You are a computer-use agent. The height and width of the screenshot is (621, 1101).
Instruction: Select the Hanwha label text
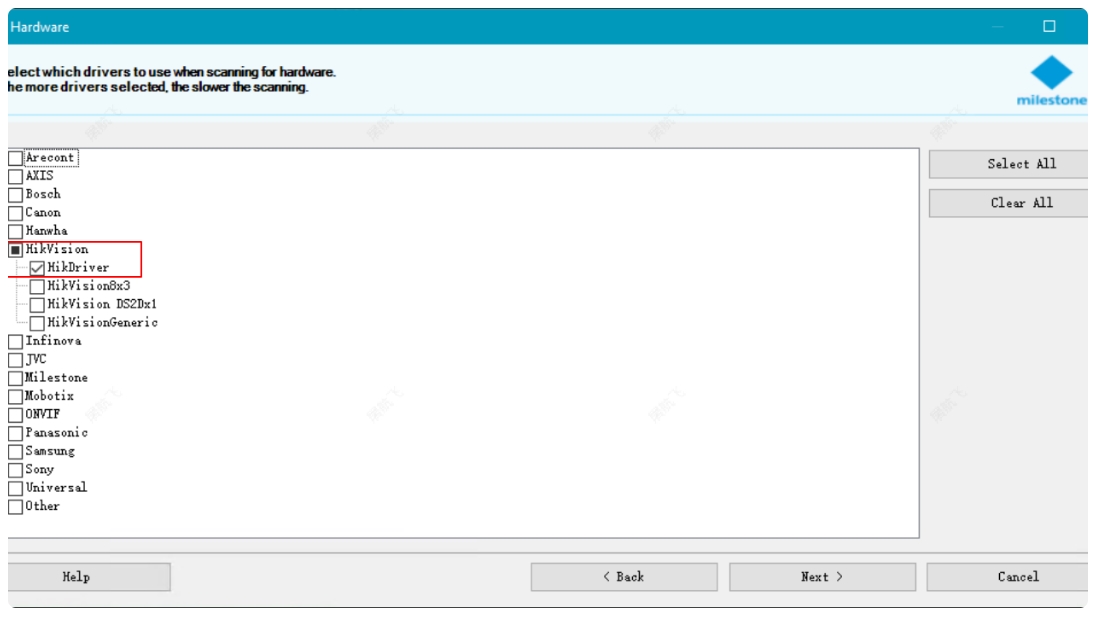[x=46, y=230]
